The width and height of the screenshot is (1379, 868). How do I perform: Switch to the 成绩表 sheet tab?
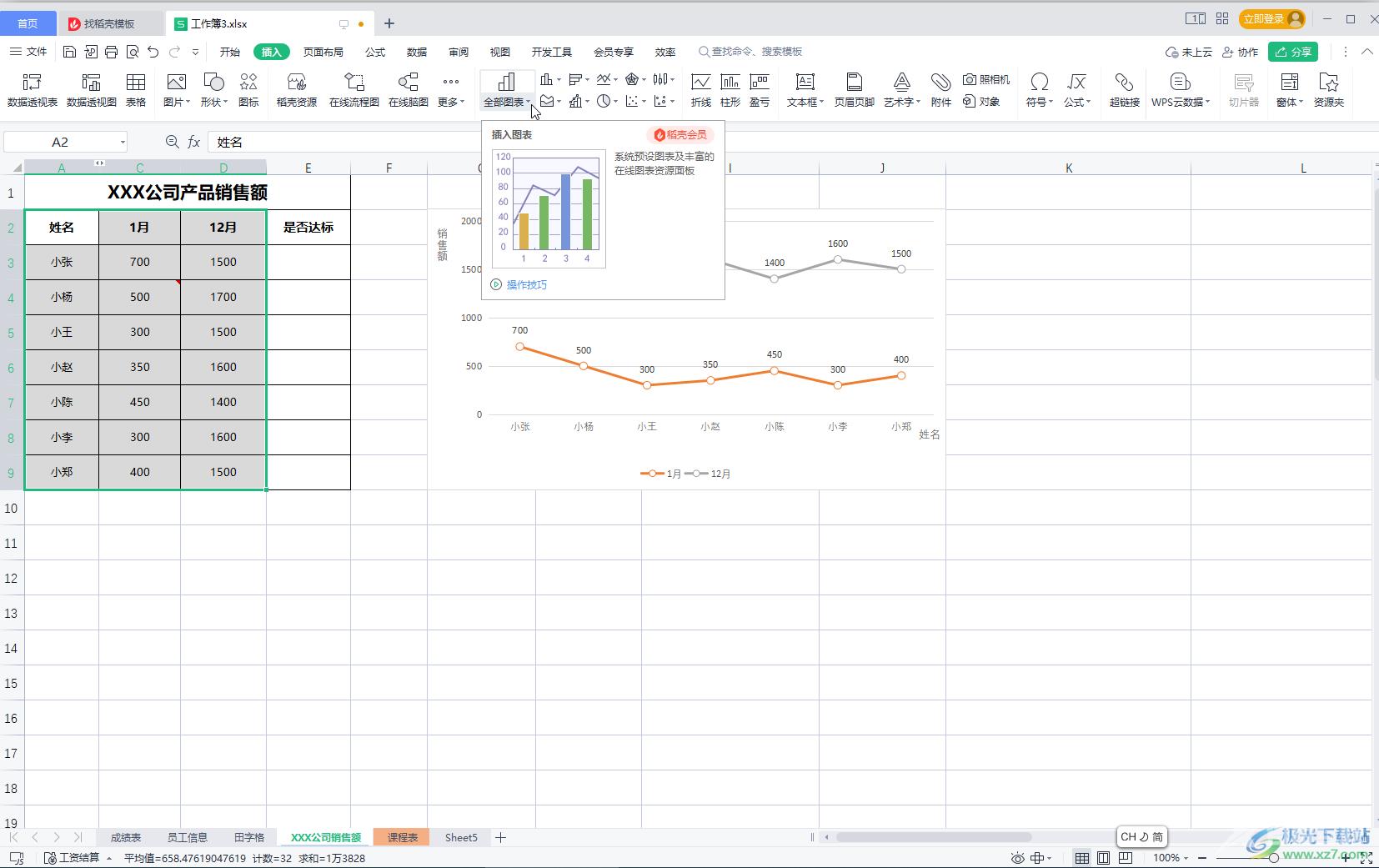126,837
